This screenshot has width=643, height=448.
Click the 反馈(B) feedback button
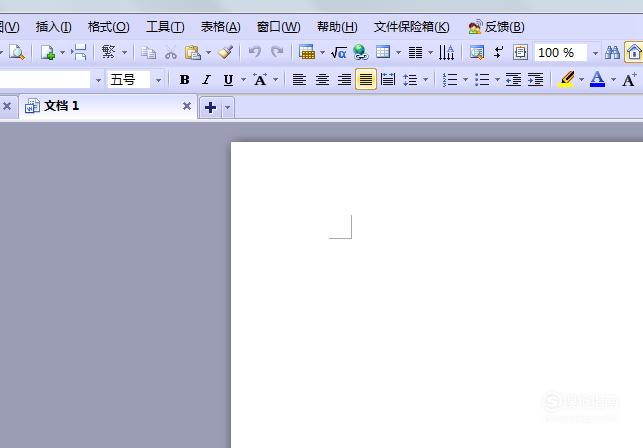pyautogui.click(x=496, y=27)
